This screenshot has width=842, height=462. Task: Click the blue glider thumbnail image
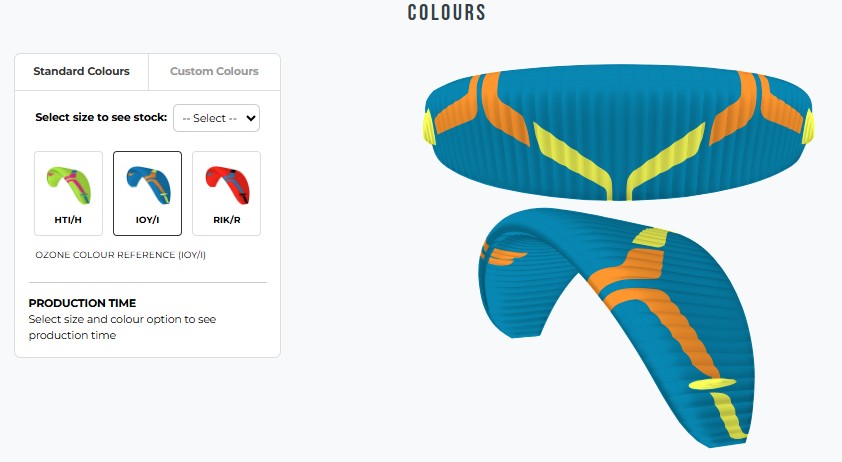pos(148,184)
